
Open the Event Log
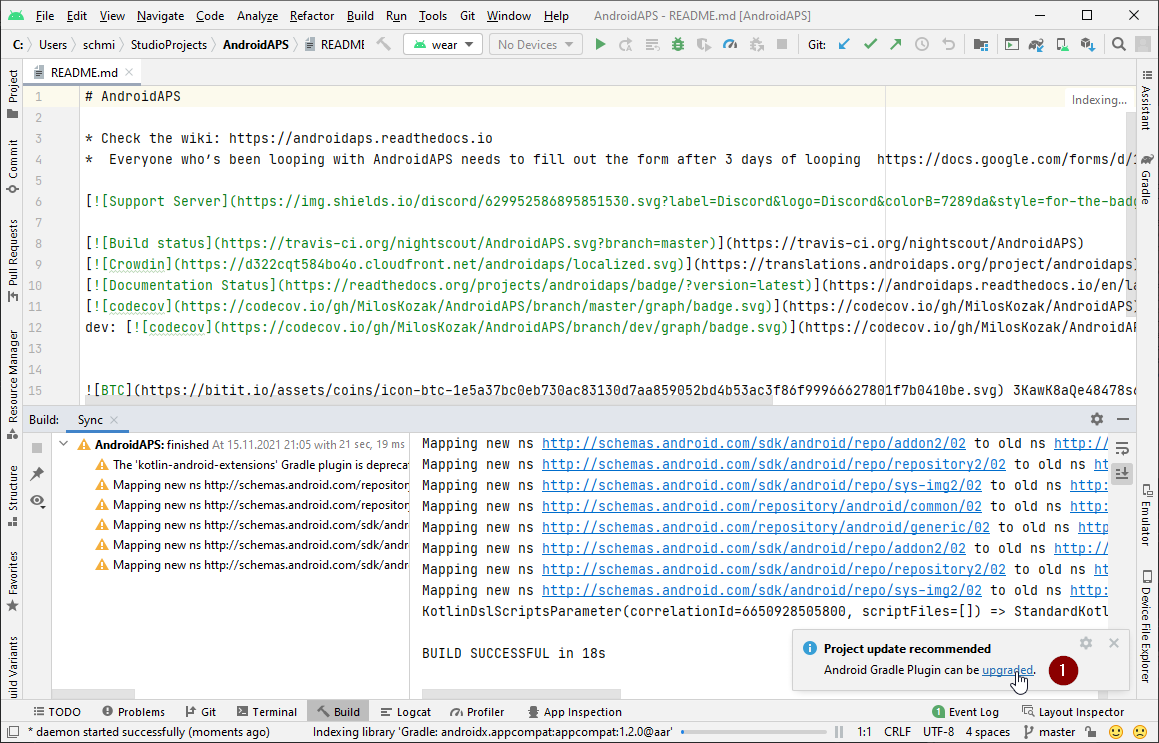click(x=965, y=712)
